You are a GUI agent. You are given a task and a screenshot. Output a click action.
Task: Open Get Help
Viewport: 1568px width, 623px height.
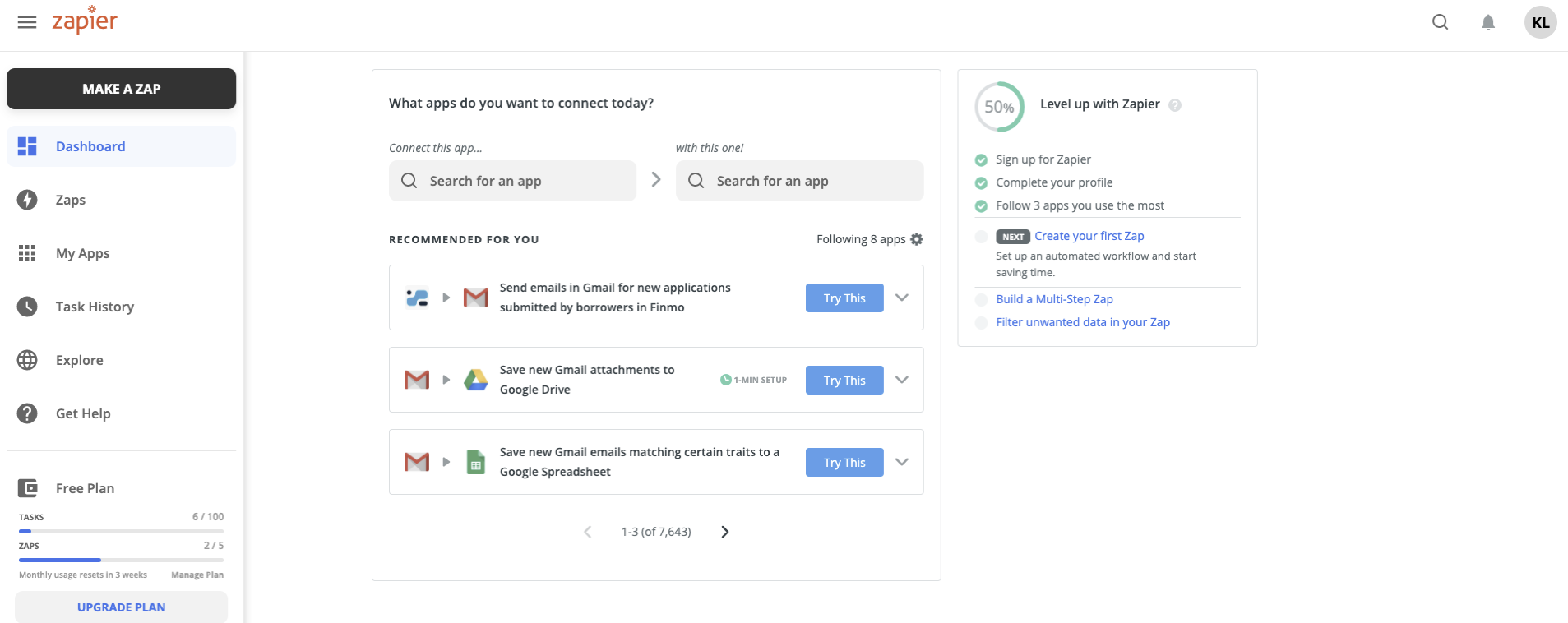(x=121, y=413)
